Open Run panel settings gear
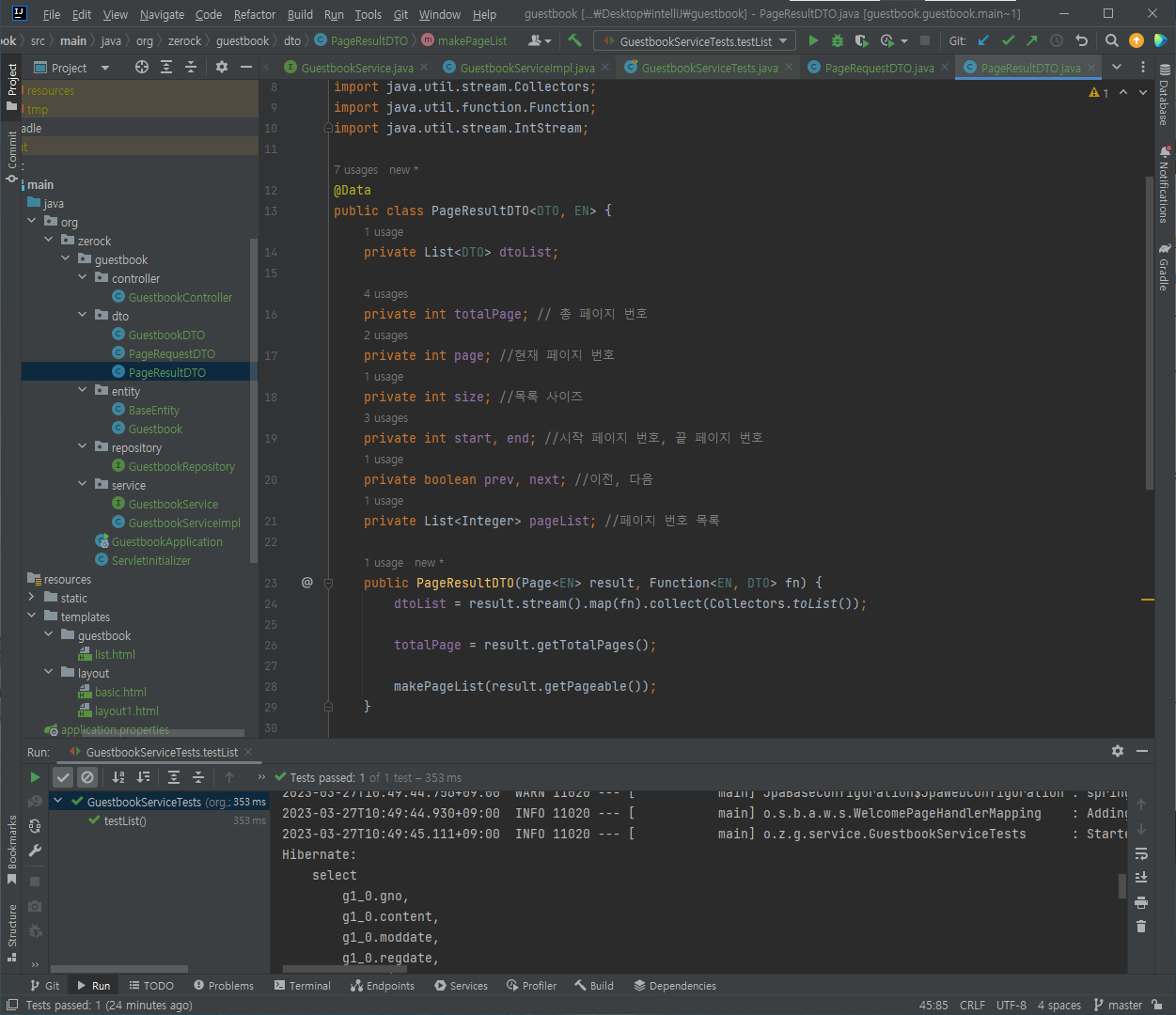 coord(1118,751)
